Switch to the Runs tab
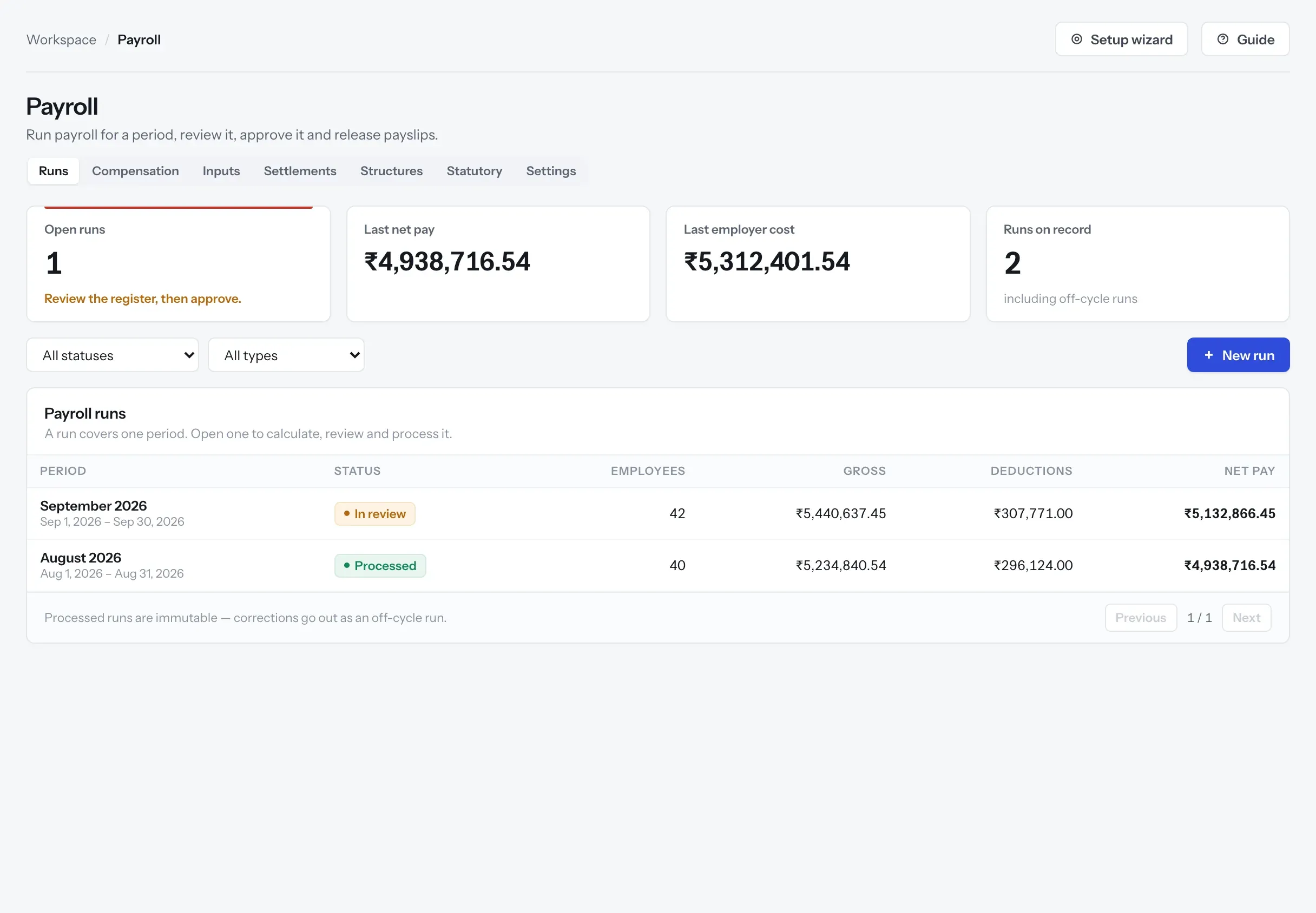This screenshot has width=1316, height=913. point(53,171)
